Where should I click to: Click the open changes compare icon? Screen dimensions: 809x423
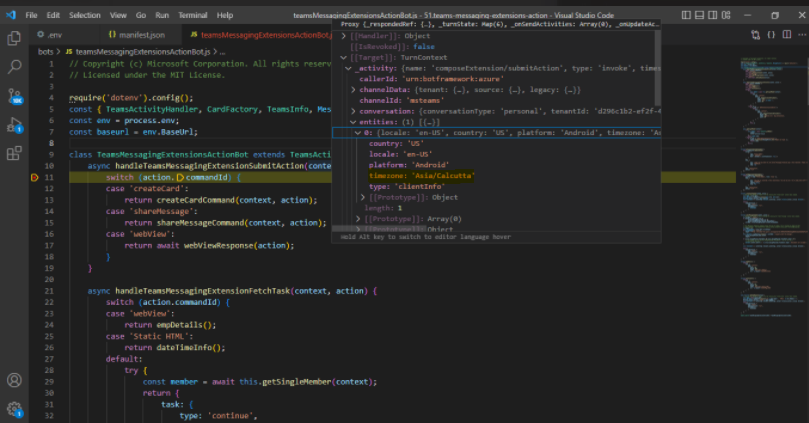756,35
